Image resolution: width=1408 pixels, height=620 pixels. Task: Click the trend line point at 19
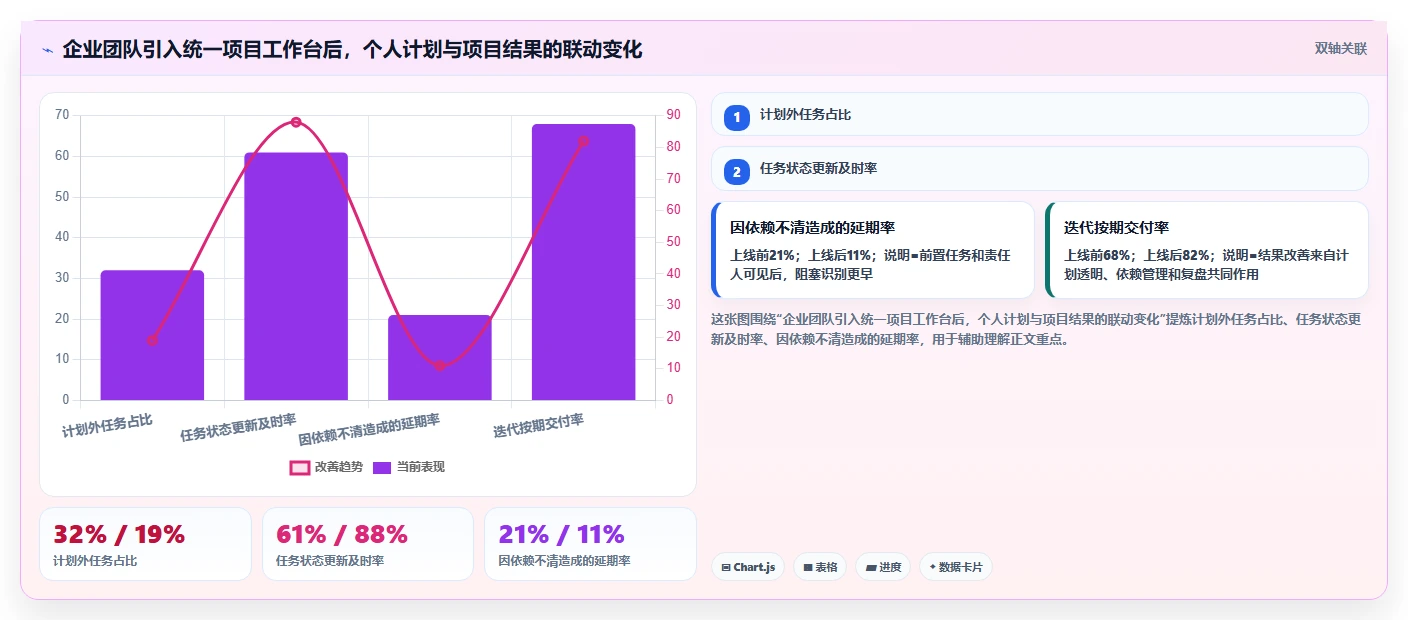click(x=152, y=340)
